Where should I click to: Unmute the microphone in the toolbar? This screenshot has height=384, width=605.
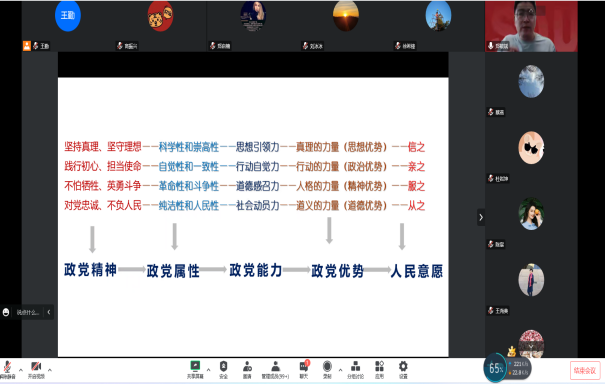coord(7,369)
